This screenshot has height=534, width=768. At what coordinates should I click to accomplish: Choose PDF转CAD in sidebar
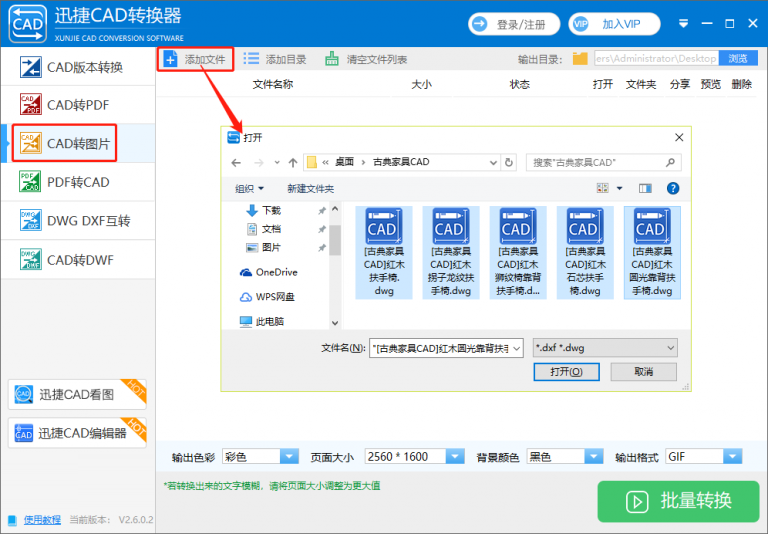78,182
